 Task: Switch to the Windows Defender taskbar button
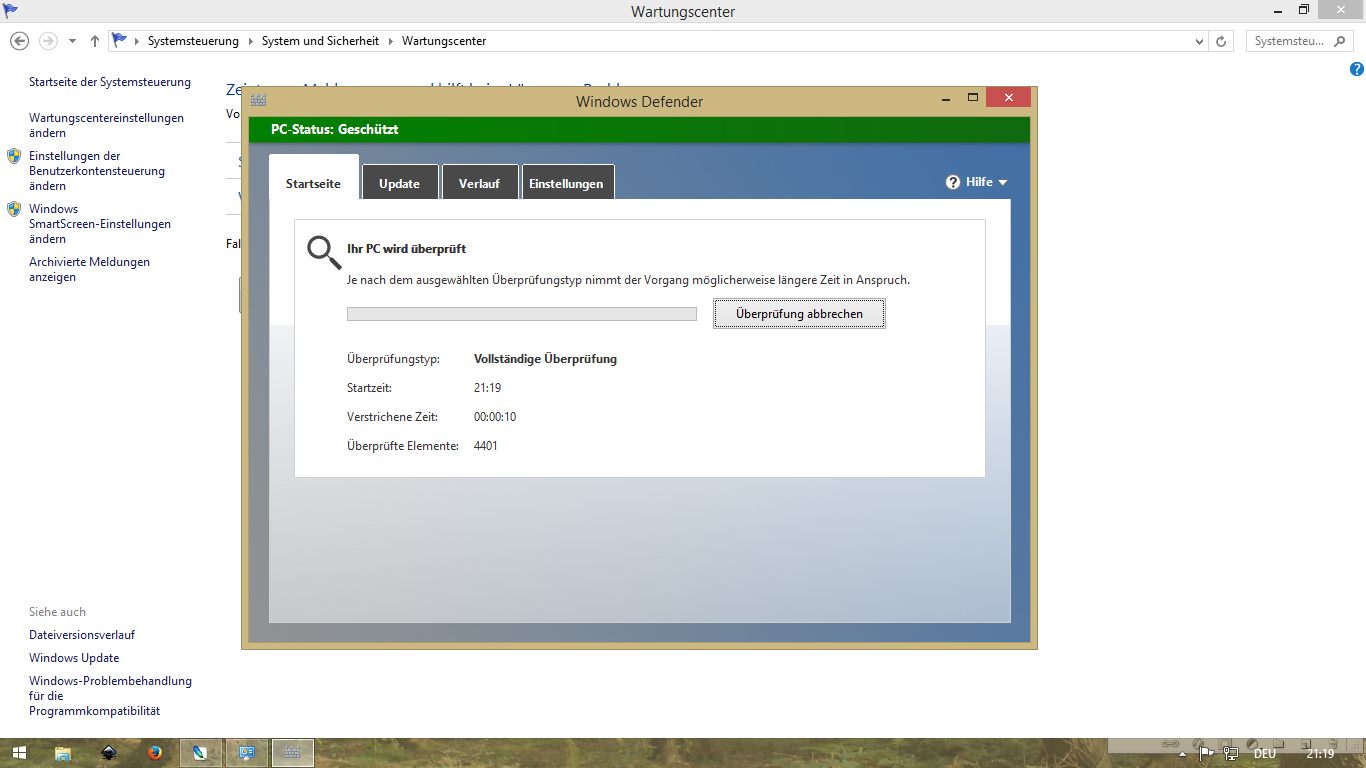[x=293, y=753]
